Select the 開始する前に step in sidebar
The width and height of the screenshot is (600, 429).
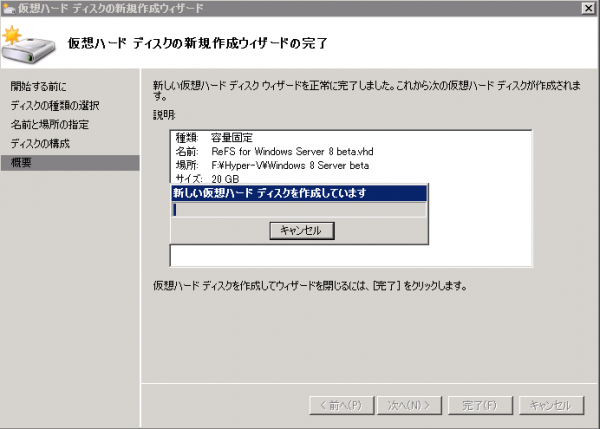(x=41, y=87)
